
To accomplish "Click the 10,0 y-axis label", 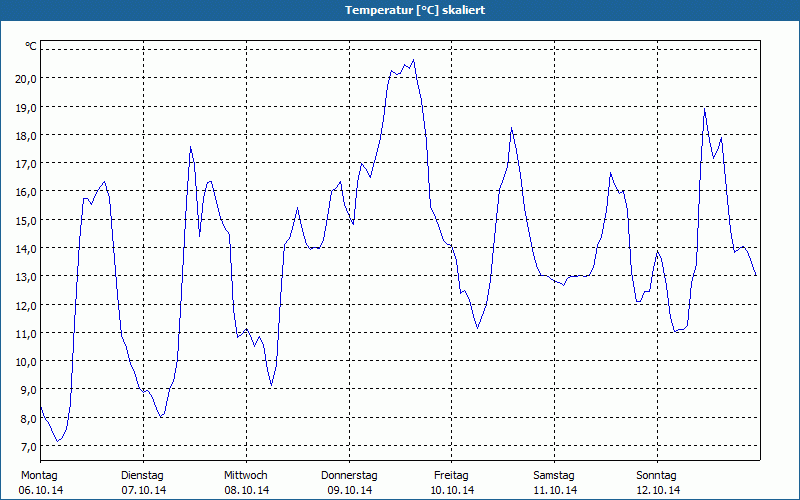I will (x=27, y=362).
